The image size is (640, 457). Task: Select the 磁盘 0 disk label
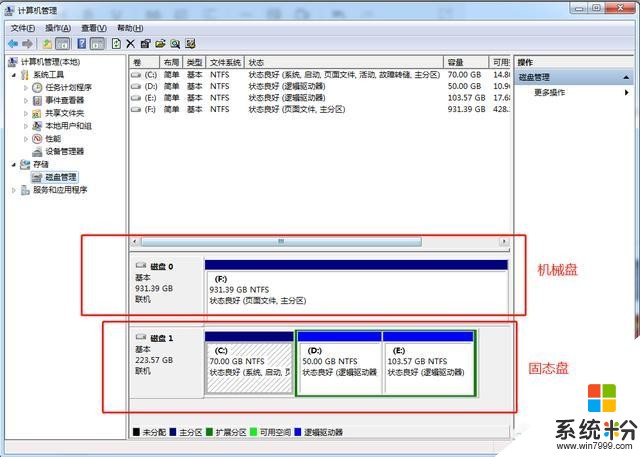pyautogui.click(x=162, y=266)
